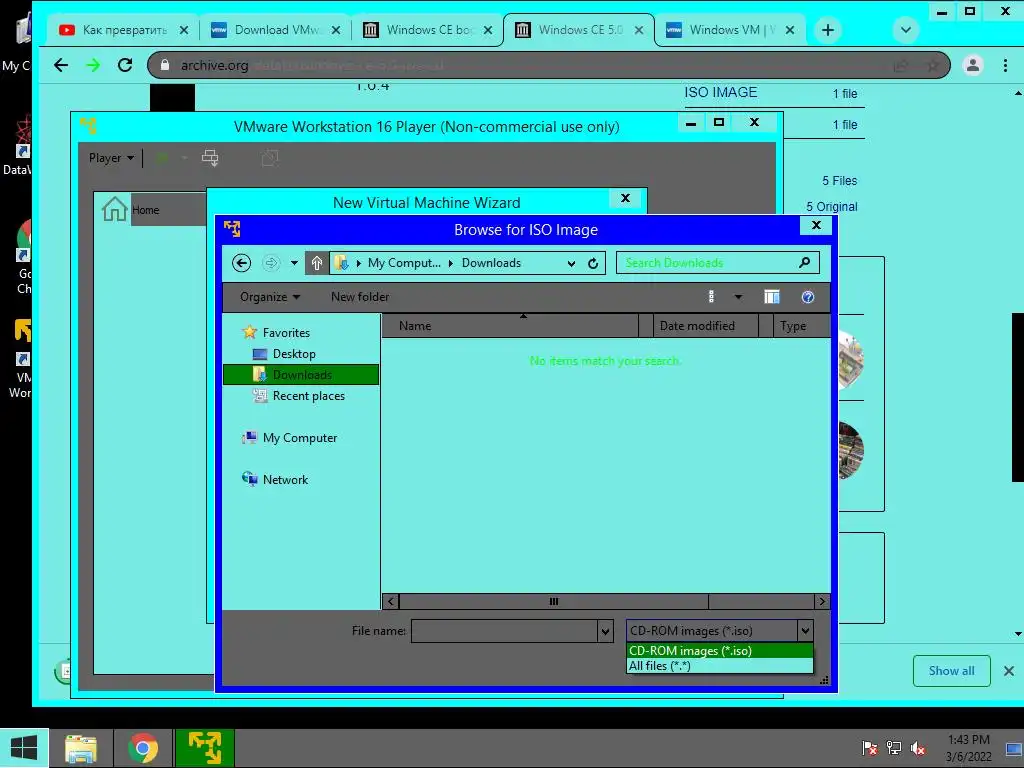This screenshot has height=768, width=1024.
Task: Show the preview pane
Action: coord(771,297)
